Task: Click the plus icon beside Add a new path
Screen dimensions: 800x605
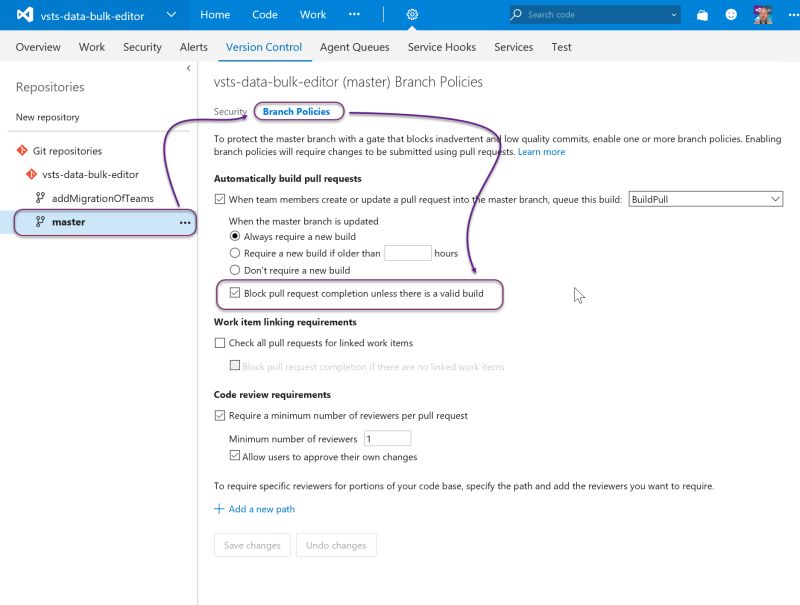Action: pos(219,509)
